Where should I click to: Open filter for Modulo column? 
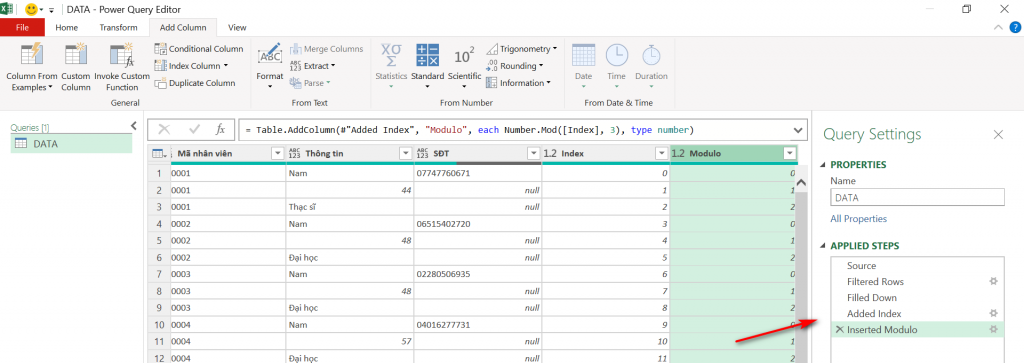[791, 153]
